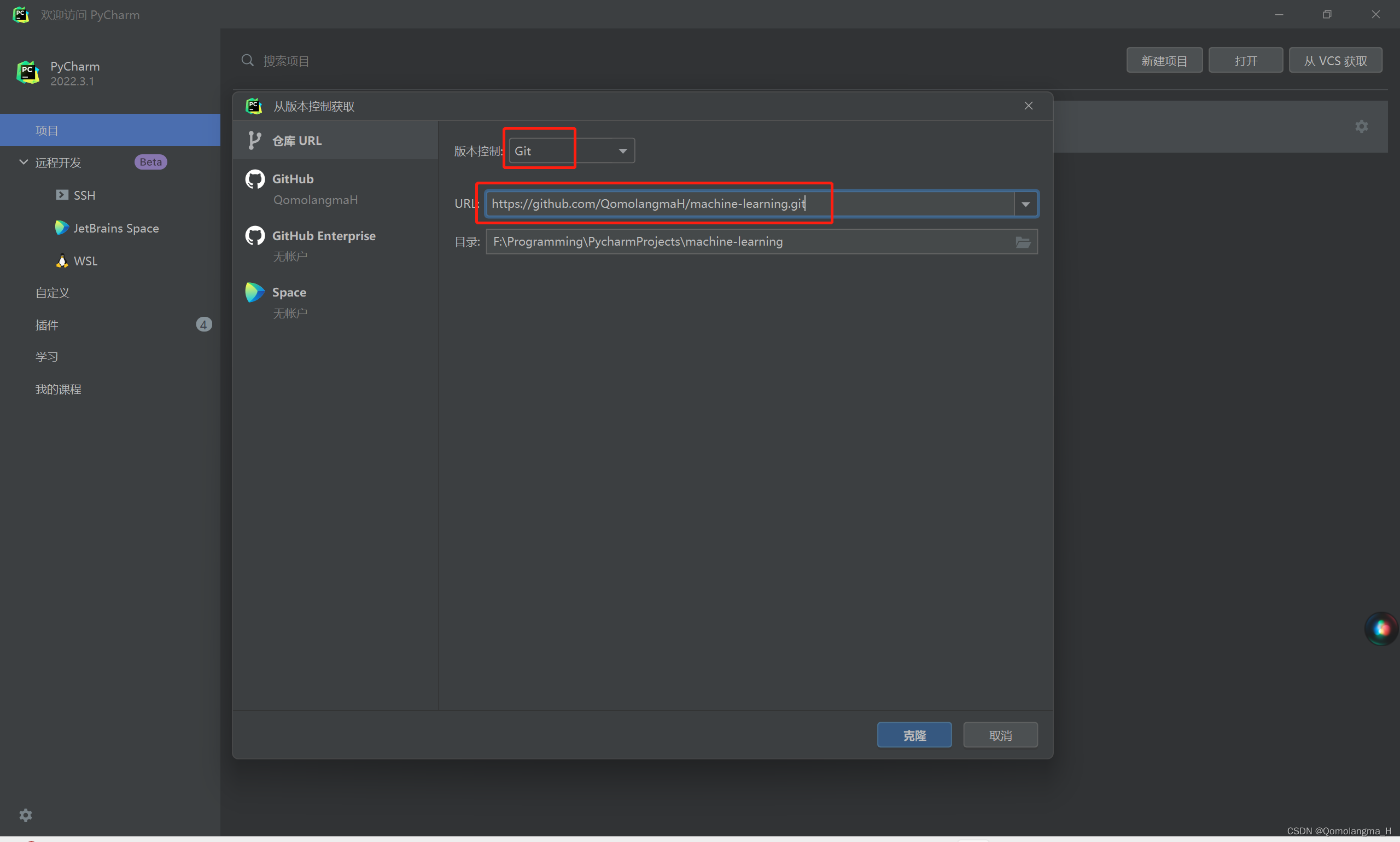Screen dimensions: 1400x842
Task: Click the 从 VCS 获取 button
Action: [1335, 60]
